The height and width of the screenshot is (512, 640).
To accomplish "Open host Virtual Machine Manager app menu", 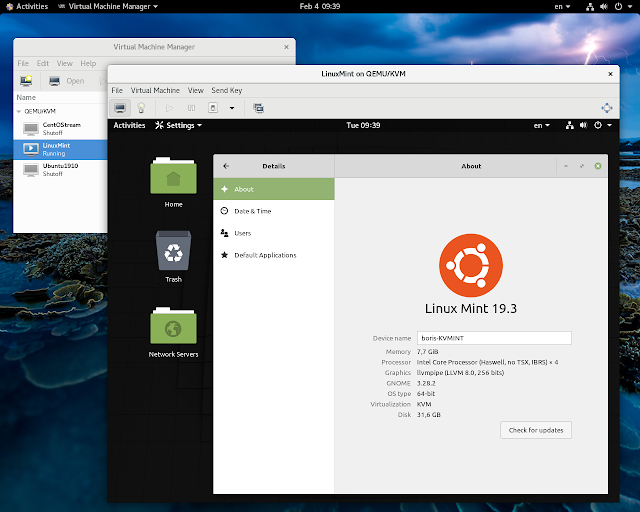I will click(x=108, y=6).
